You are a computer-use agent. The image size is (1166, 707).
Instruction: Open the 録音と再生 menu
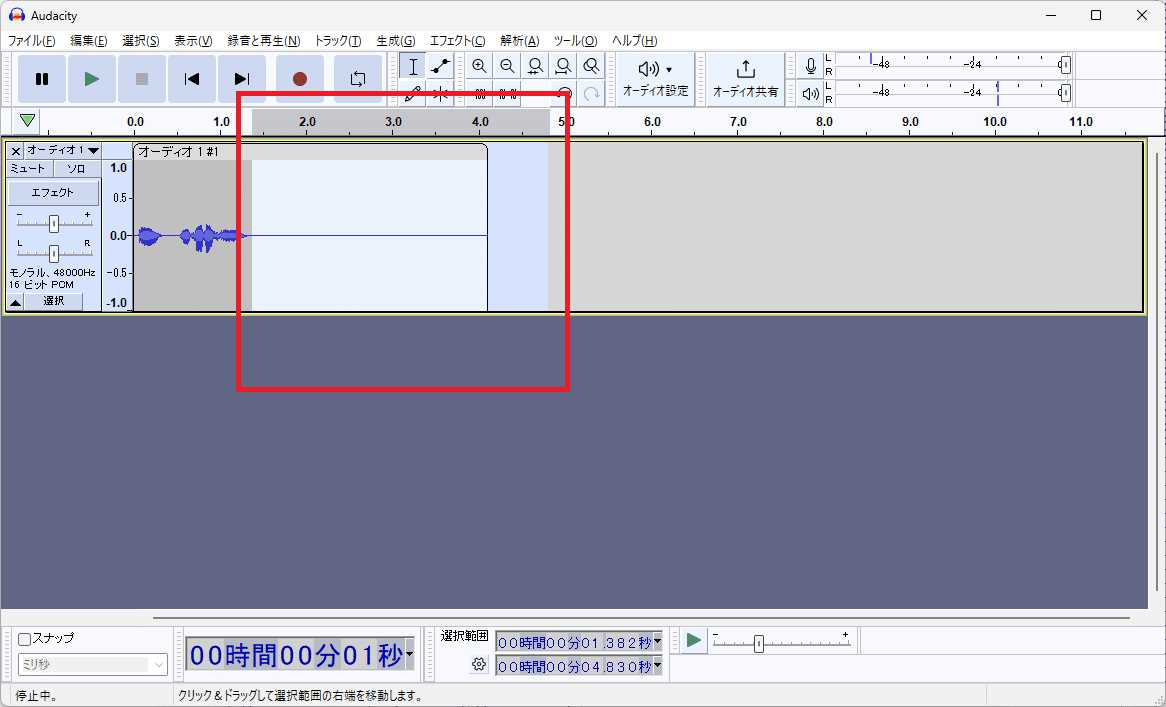pyautogui.click(x=264, y=41)
